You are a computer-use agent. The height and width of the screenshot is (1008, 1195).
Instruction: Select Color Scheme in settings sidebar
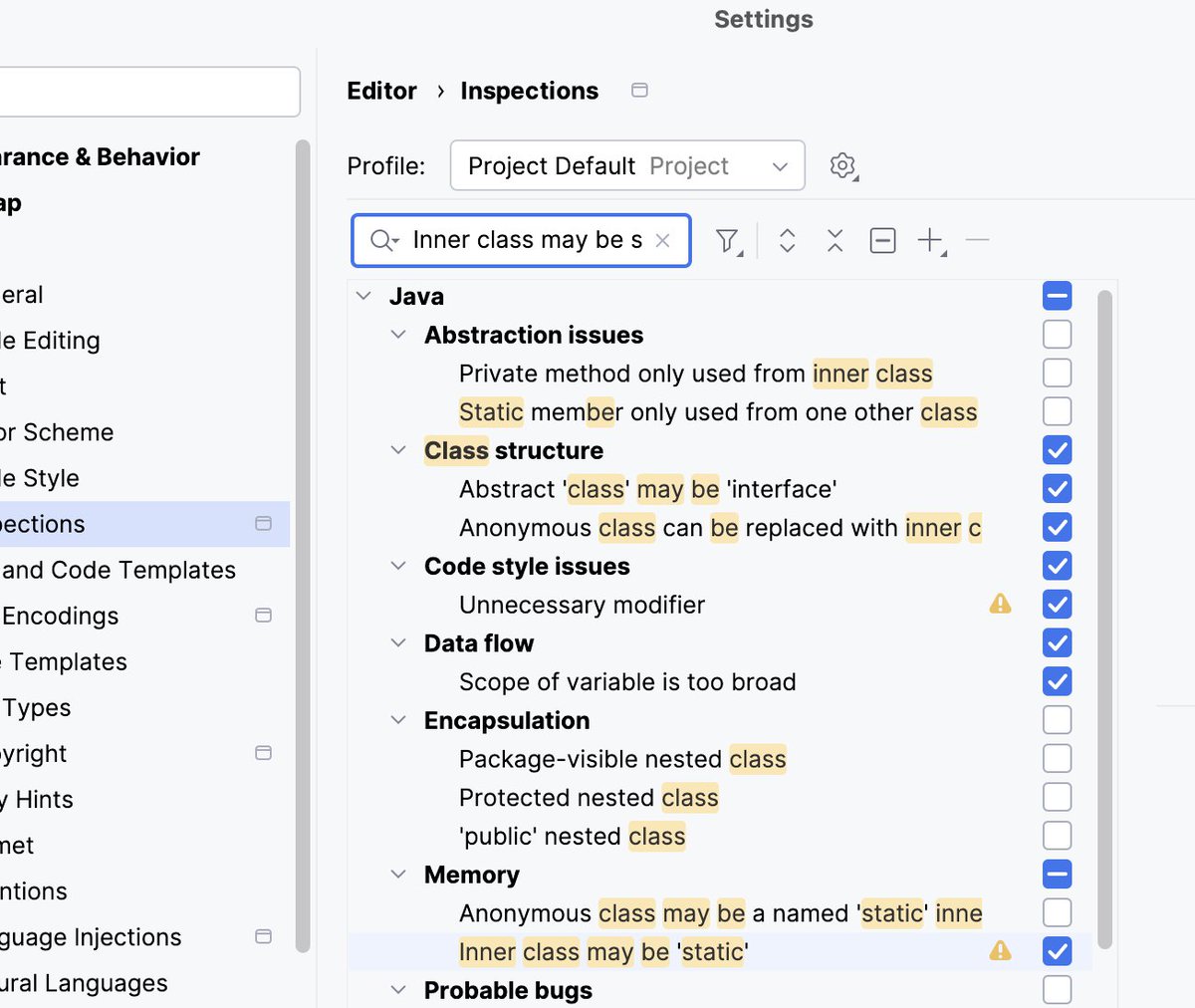[x=57, y=432]
